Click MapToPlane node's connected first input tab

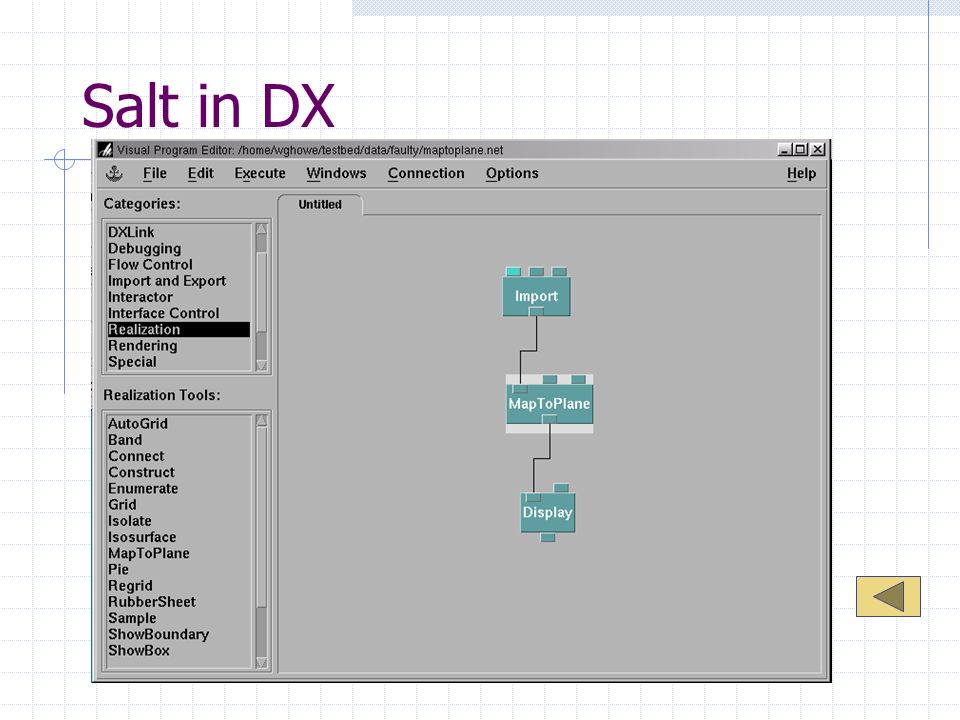(x=520, y=389)
